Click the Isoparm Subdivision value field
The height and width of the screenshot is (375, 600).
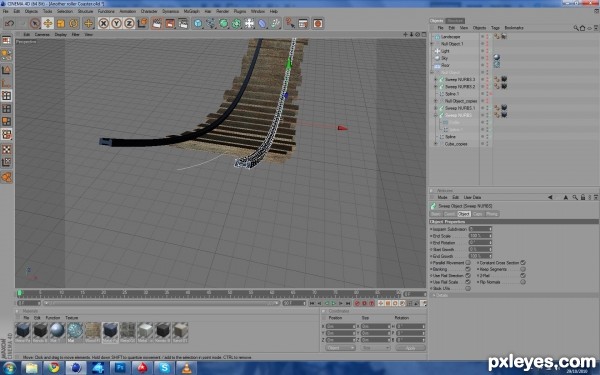tap(480, 229)
